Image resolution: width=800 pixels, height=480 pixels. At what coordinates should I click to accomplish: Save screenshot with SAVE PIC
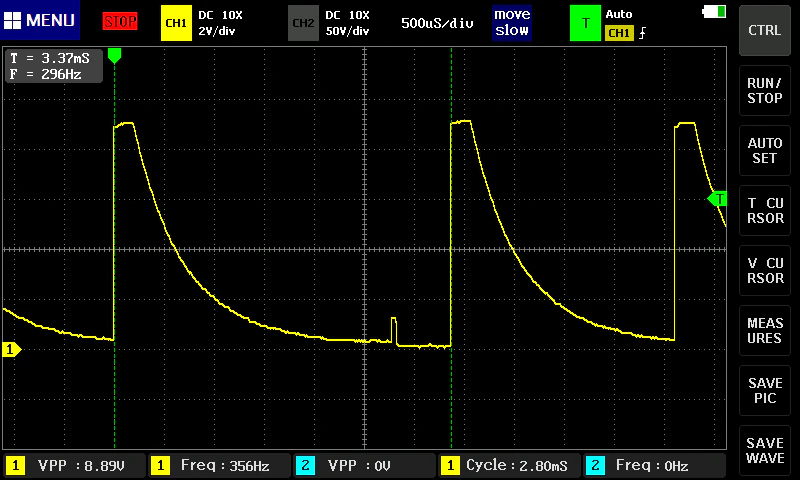pyautogui.click(x=764, y=391)
